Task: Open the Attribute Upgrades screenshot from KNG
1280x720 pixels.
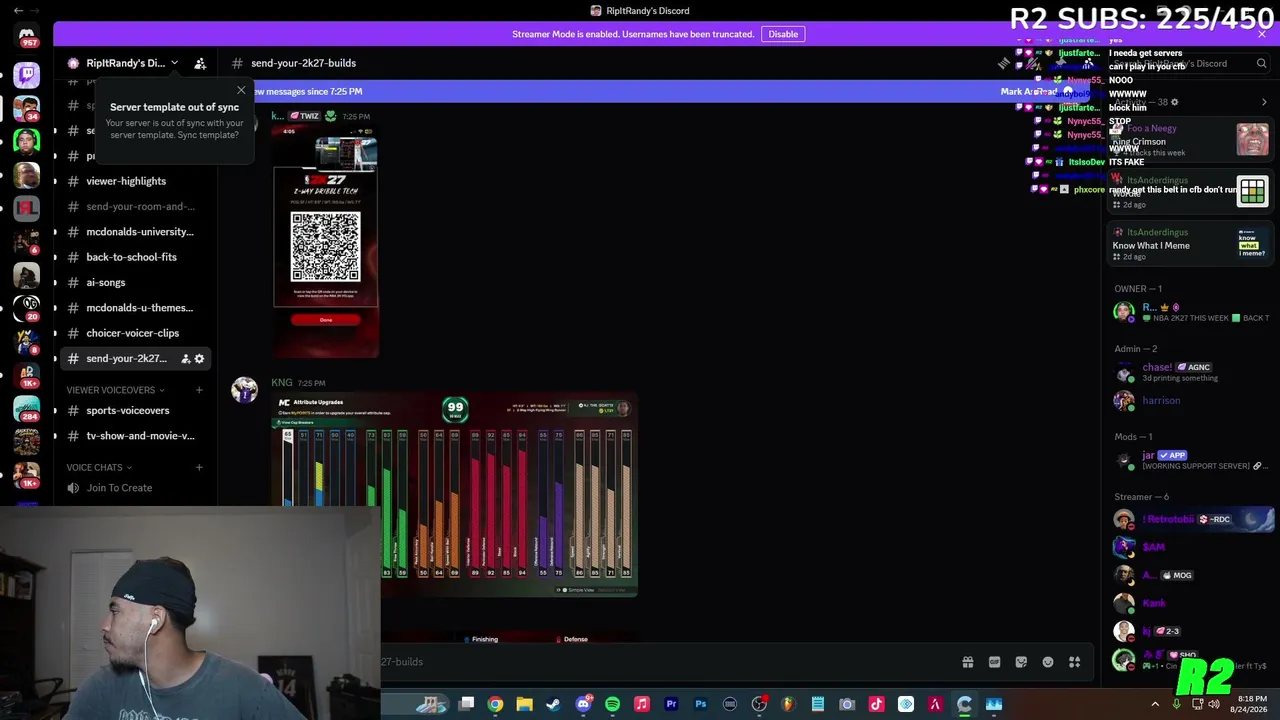Action: (x=455, y=496)
